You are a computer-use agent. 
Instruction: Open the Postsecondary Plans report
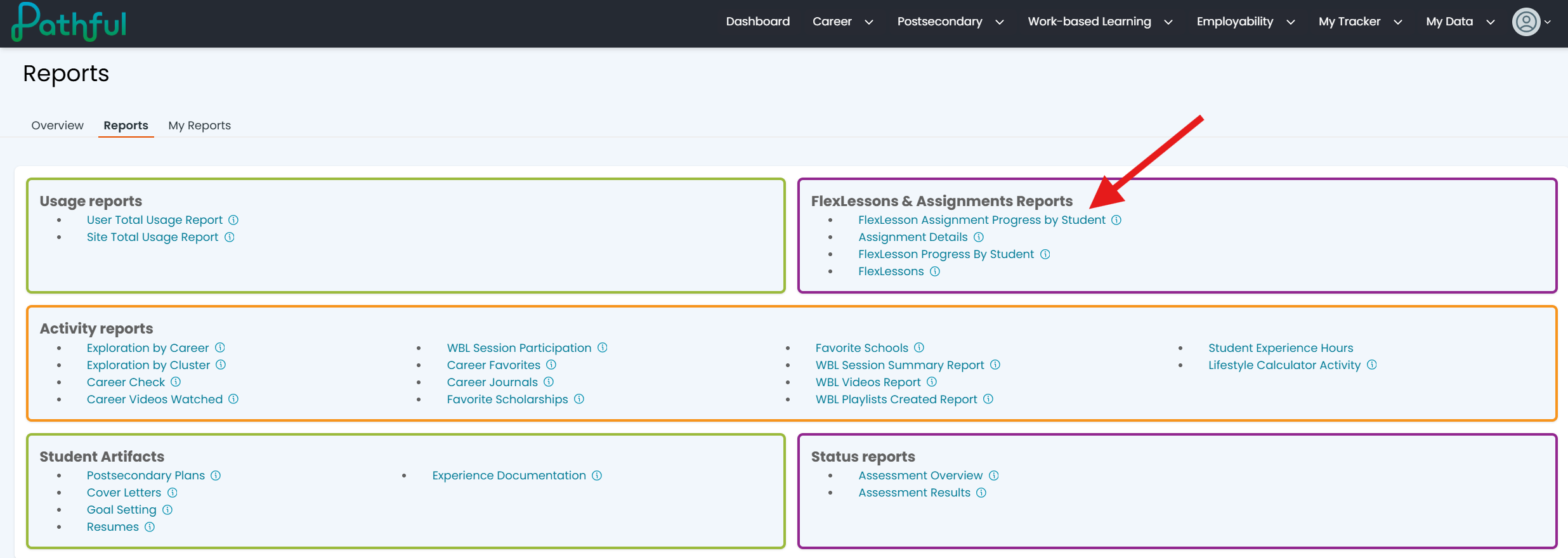[x=146, y=476]
